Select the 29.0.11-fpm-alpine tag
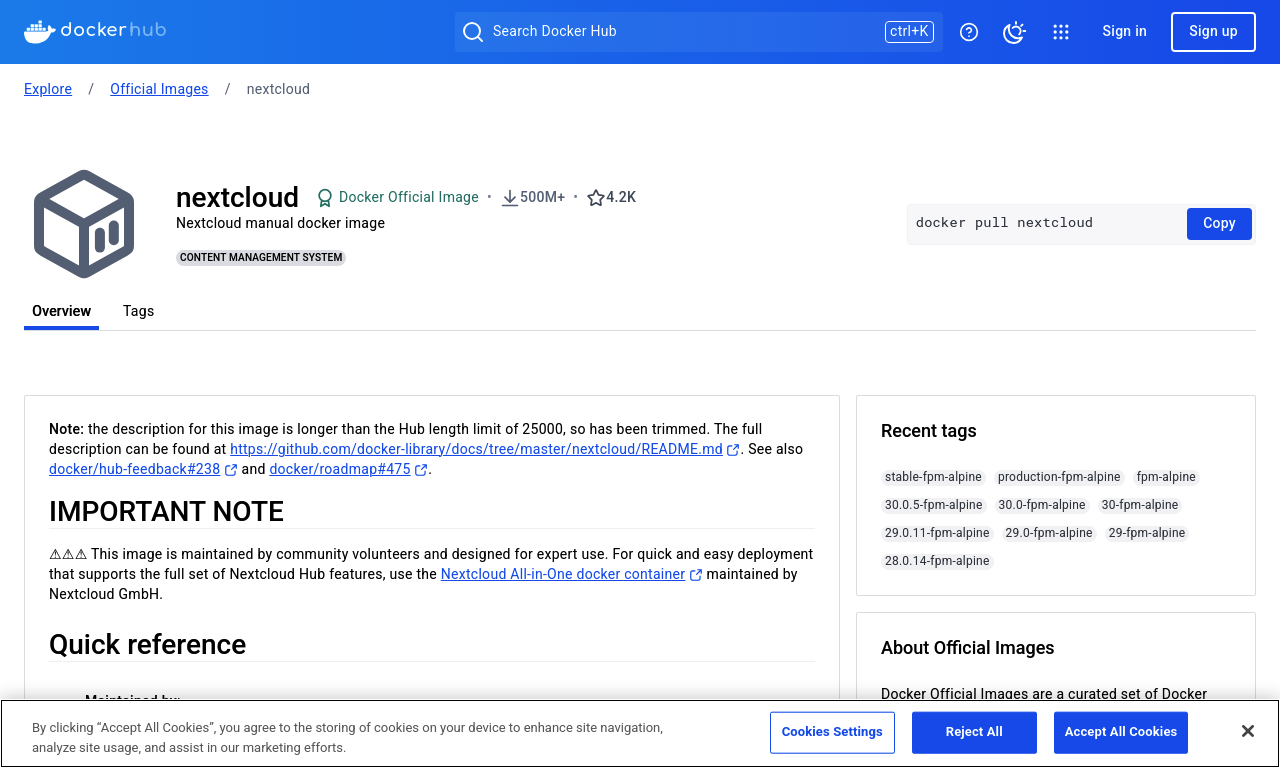Viewport: 1280px width, 768px height. coord(937,533)
